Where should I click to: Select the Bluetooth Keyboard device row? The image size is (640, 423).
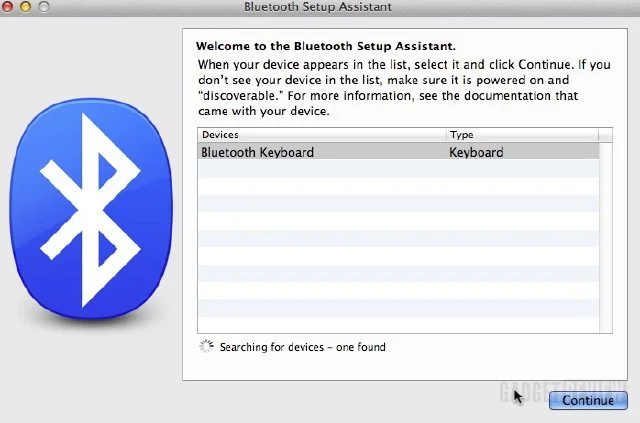point(398,152)
